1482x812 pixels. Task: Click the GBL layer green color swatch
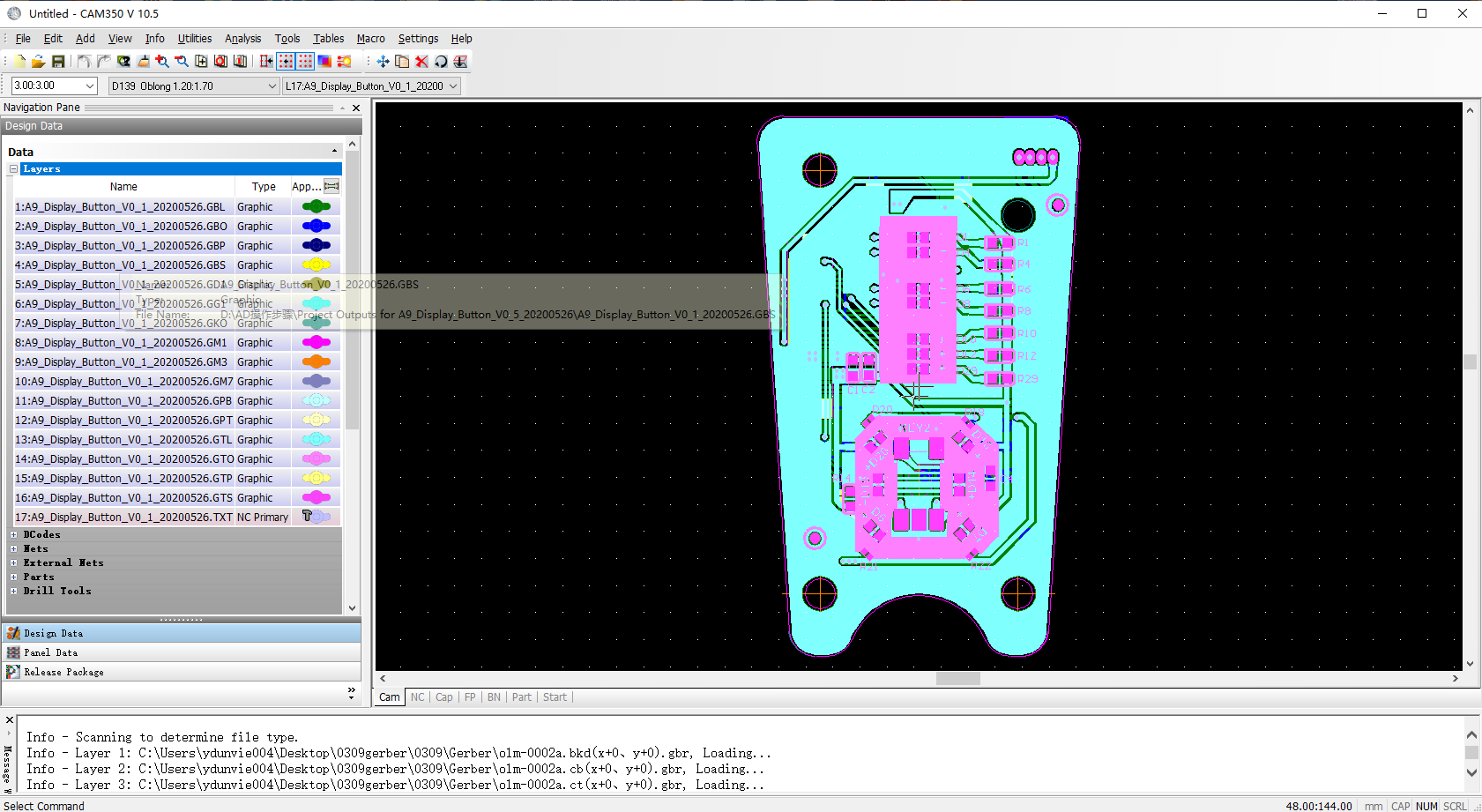click(316, 206)
